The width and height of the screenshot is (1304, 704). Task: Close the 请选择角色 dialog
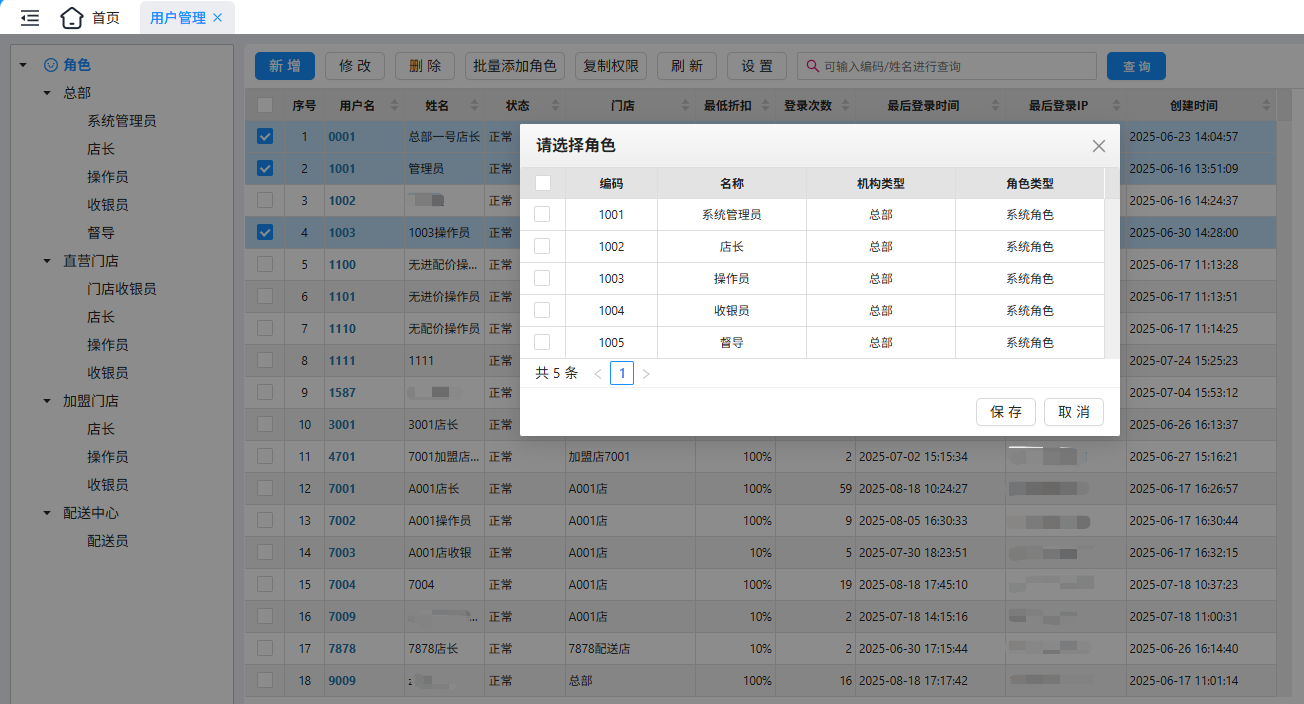(1099, 146)
